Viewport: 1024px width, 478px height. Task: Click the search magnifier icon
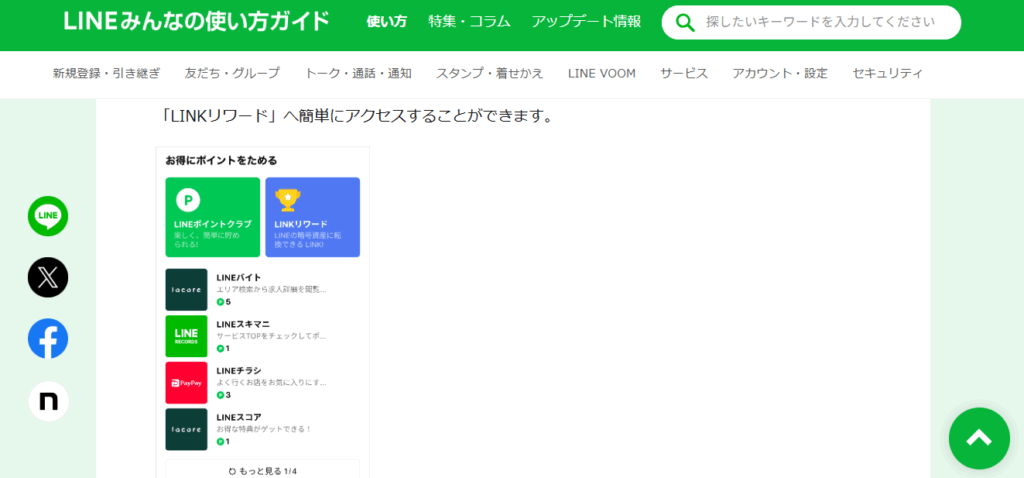(685, 22)
